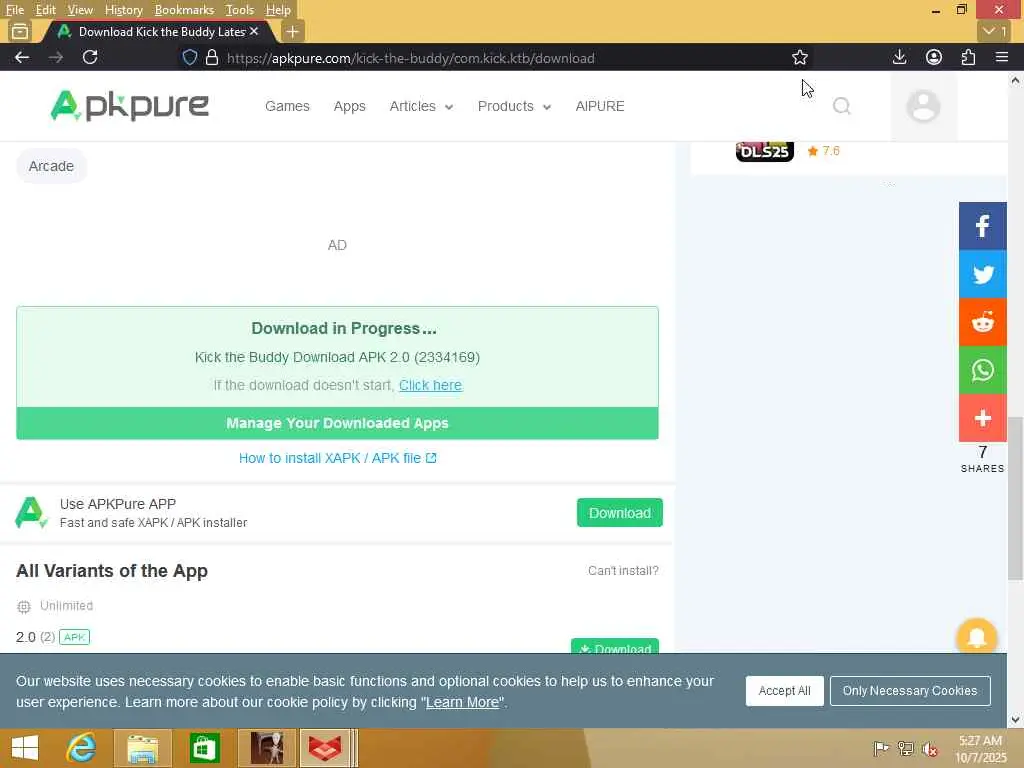The height and width of the screenshot is (768, 1024).
Task: Share on Facebook
Action: pos(982,226)
